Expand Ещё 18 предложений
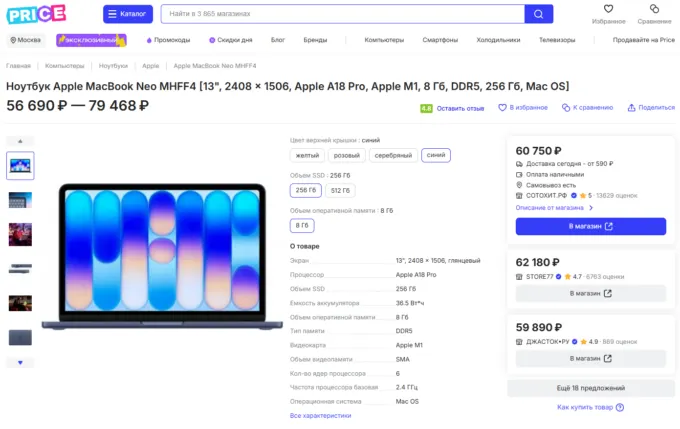680x429 pixels. (591, 388)
